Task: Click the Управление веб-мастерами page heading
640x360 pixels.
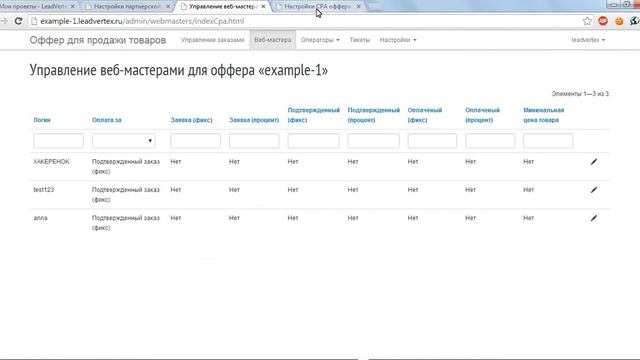Action: [178, 70]
